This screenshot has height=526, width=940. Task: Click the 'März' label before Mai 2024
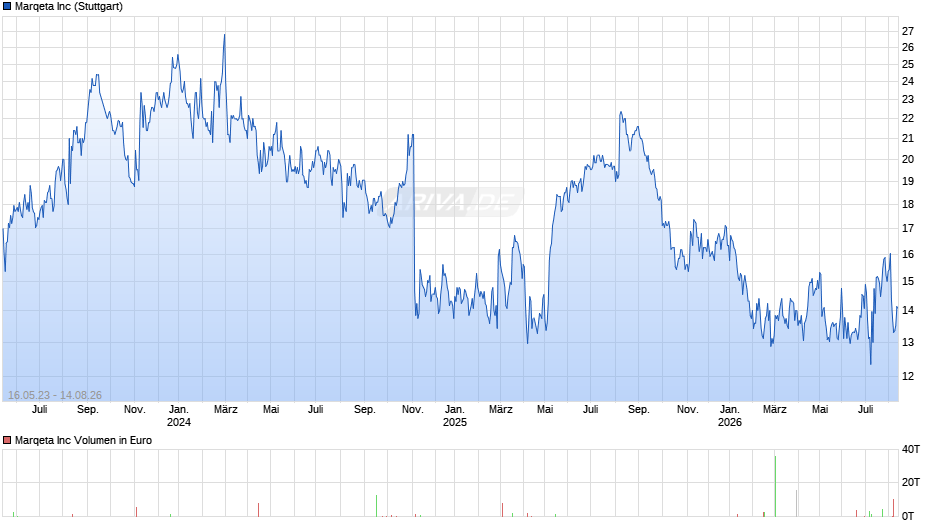tap(225, 409)
